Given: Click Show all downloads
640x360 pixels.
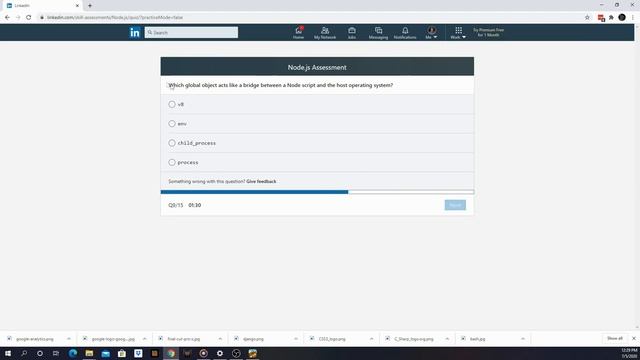Looking at the screenshot, I should [615, 338].
